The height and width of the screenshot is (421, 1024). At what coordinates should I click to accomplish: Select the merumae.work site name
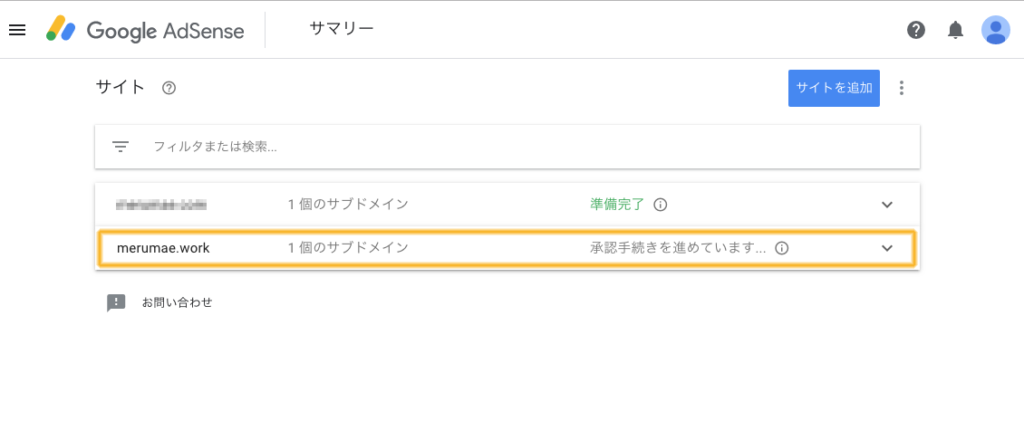pos(163,248)
